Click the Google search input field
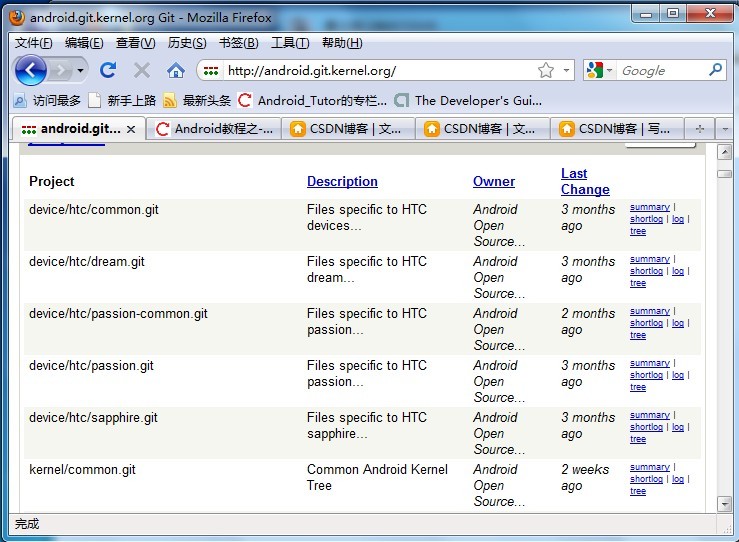This screenshot has height=542, width=739. click(662, 71)
